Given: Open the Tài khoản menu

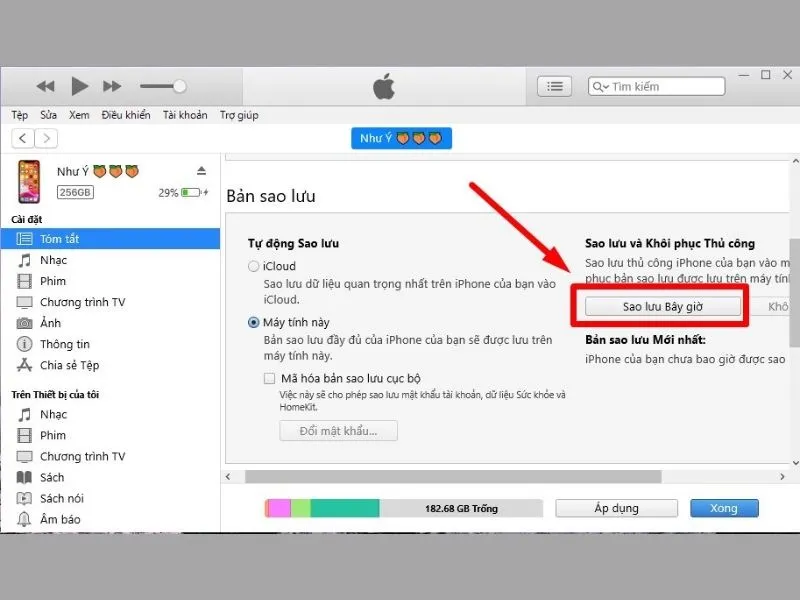Looking at the screenshot, I should point(185,115).
